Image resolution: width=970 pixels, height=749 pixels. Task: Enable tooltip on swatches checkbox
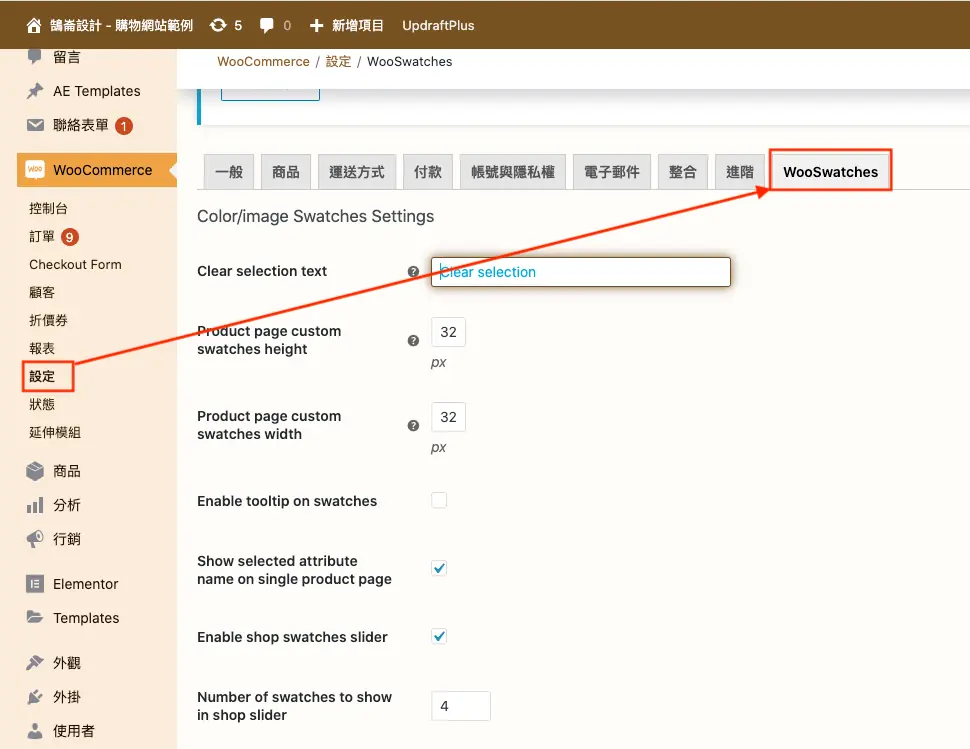pos(439,500)
